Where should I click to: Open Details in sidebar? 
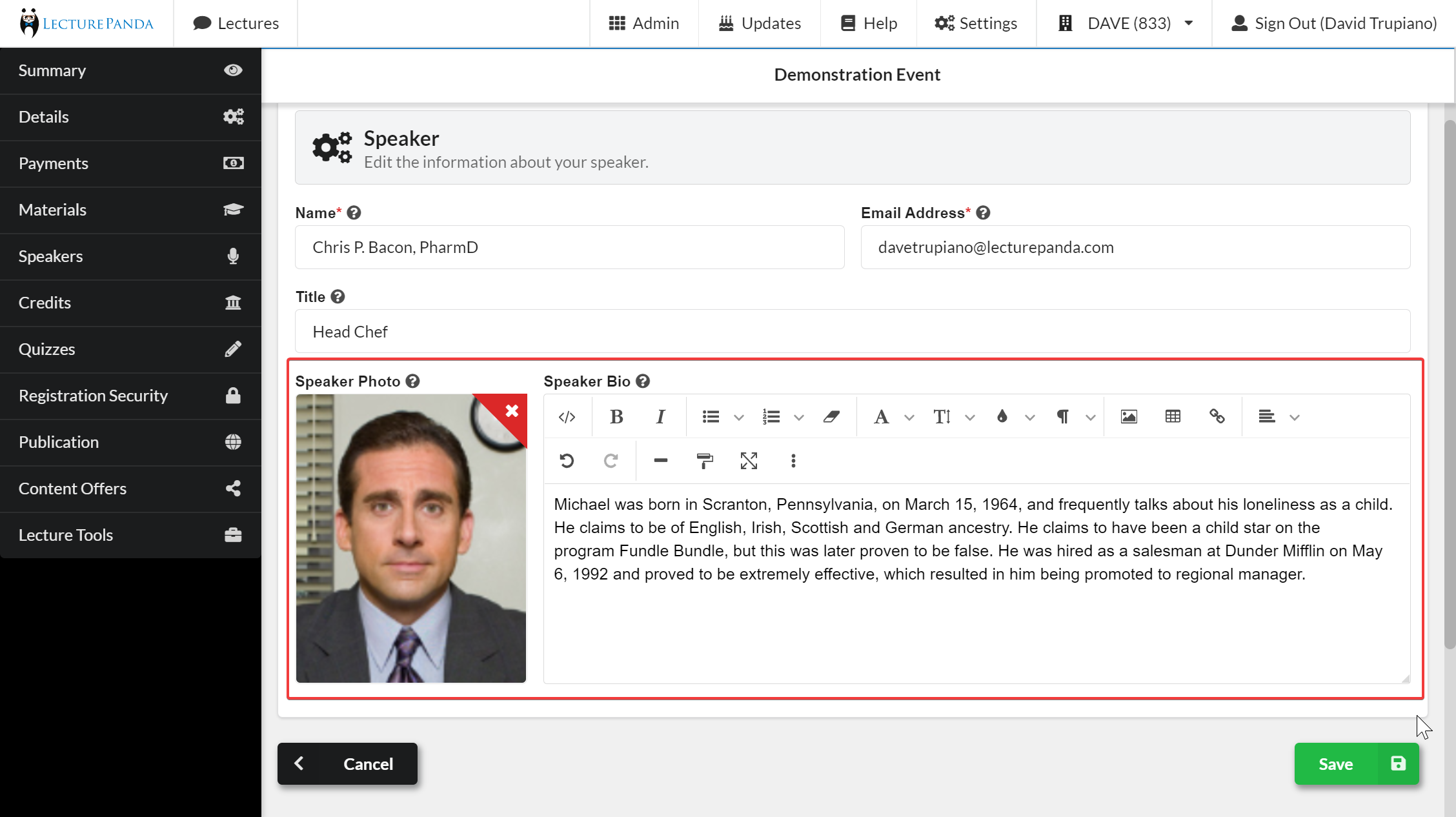(130, 117)
